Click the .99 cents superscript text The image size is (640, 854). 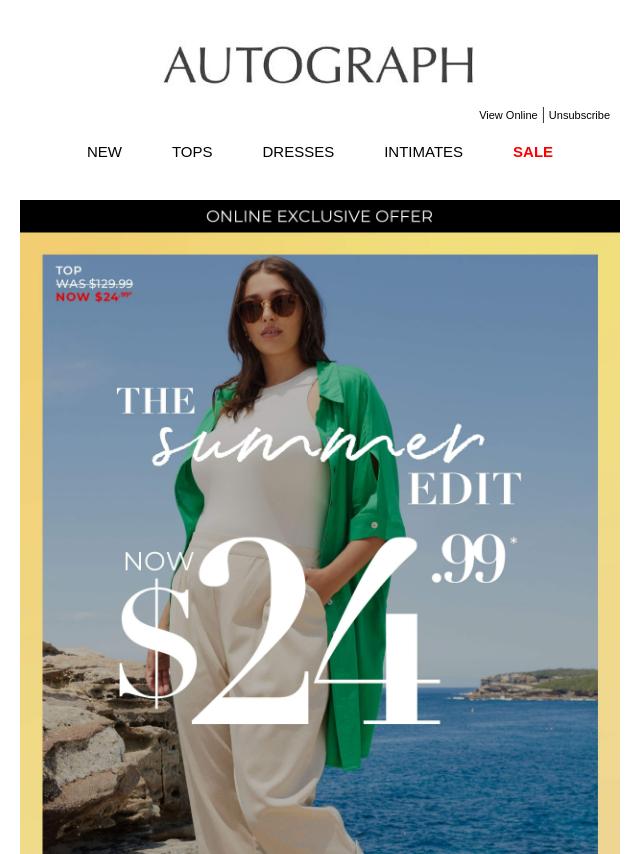471,558
